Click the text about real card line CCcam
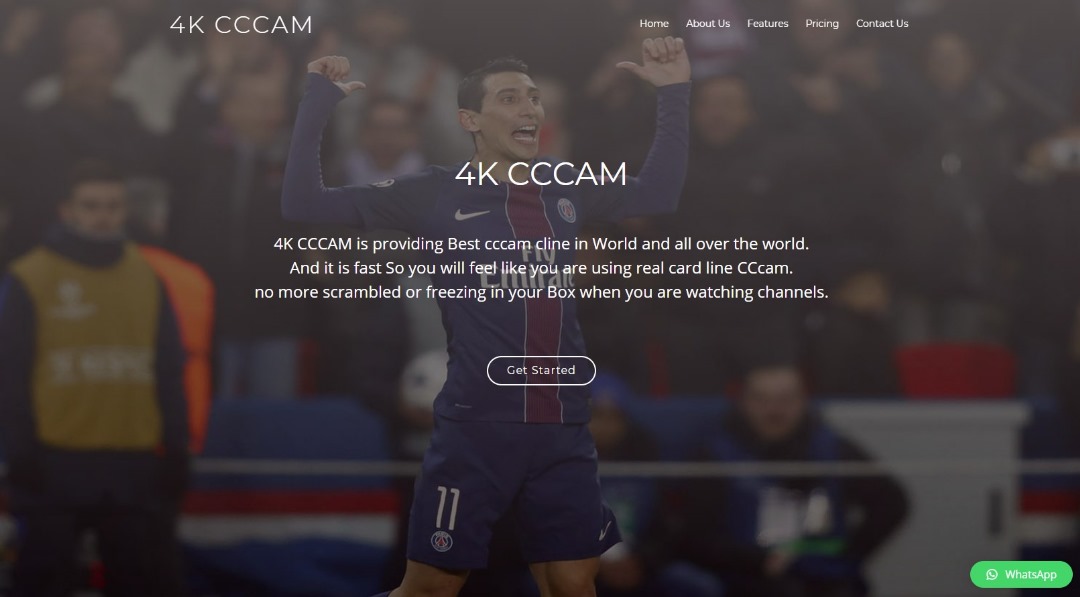 pyautogui.click(x=541, y=268)
